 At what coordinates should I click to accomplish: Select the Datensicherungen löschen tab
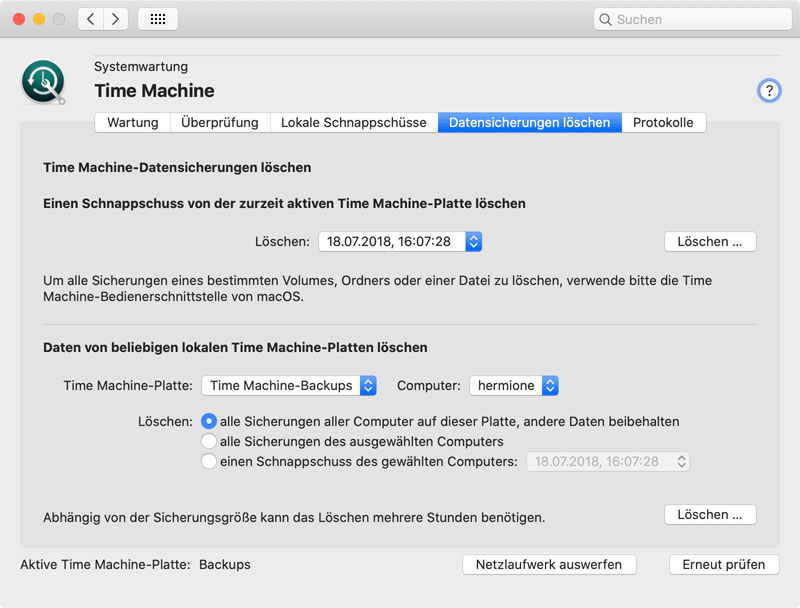coord(530,122)
